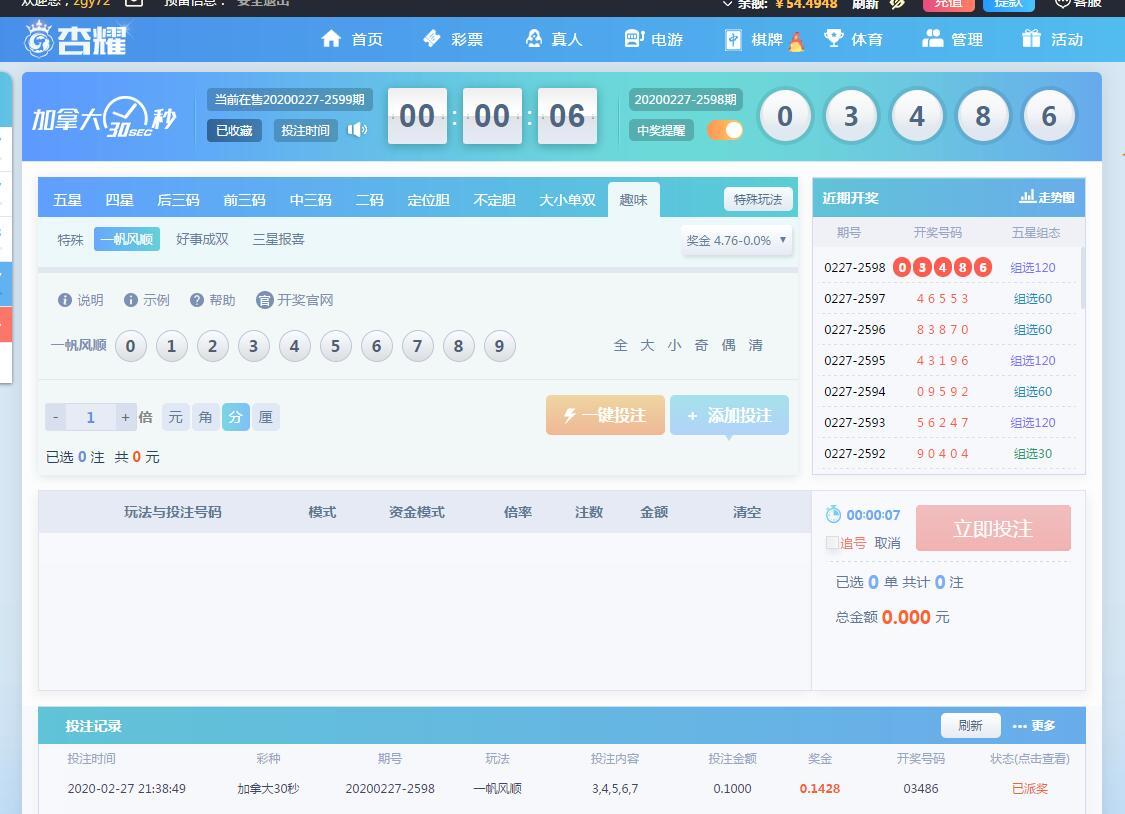Screen dimensions: 1125x814
Task: Select 好事成双 sub-play
Action: tap(202, 239)
